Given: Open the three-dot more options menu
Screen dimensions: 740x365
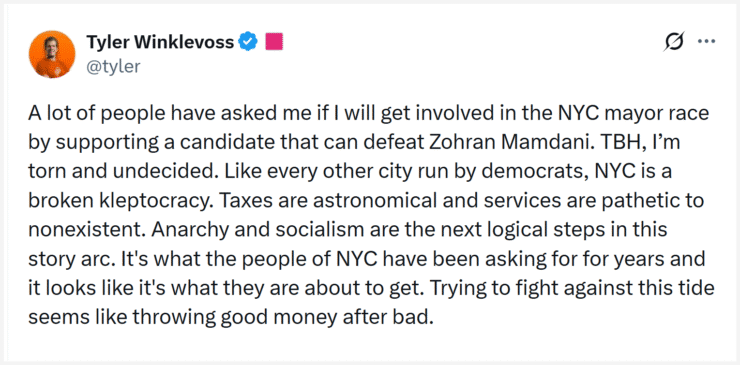Looking at the screenshot, I should (706, 42).
